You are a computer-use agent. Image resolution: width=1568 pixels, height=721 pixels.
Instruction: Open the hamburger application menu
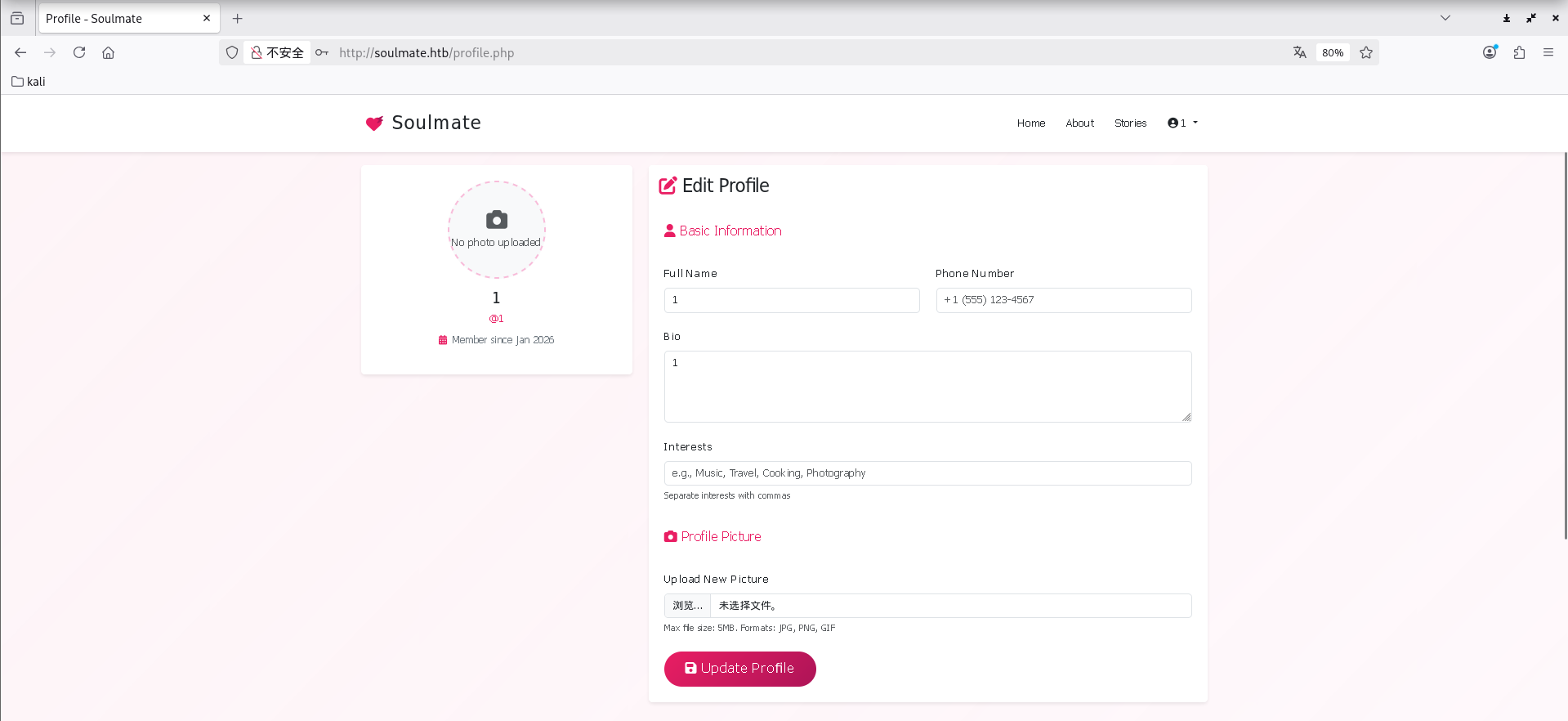coord(1548,52)
